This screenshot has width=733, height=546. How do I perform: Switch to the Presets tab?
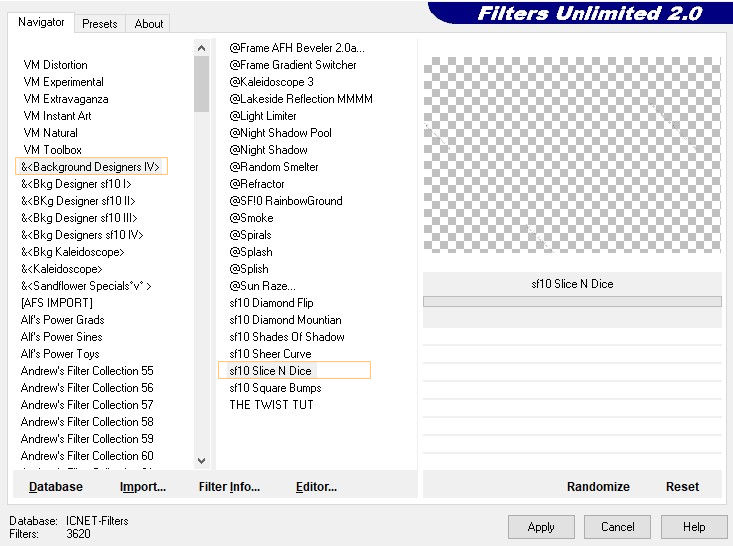click(100, 24)
